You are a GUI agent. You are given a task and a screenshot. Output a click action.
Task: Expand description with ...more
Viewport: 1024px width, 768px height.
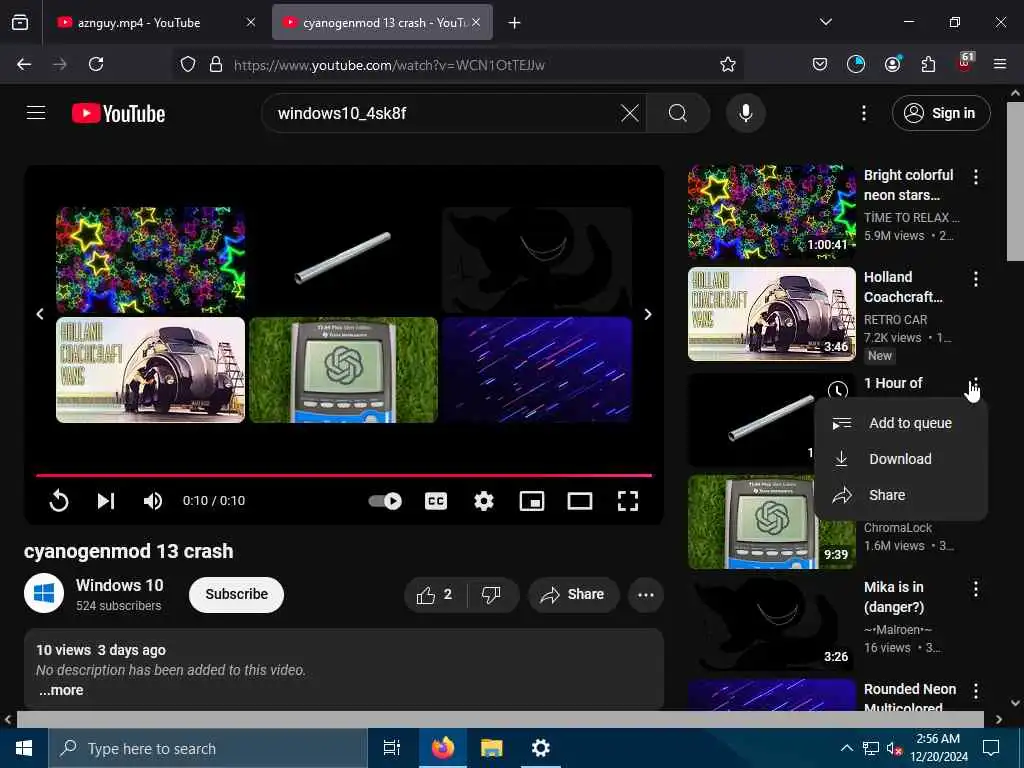pos(61,690)
